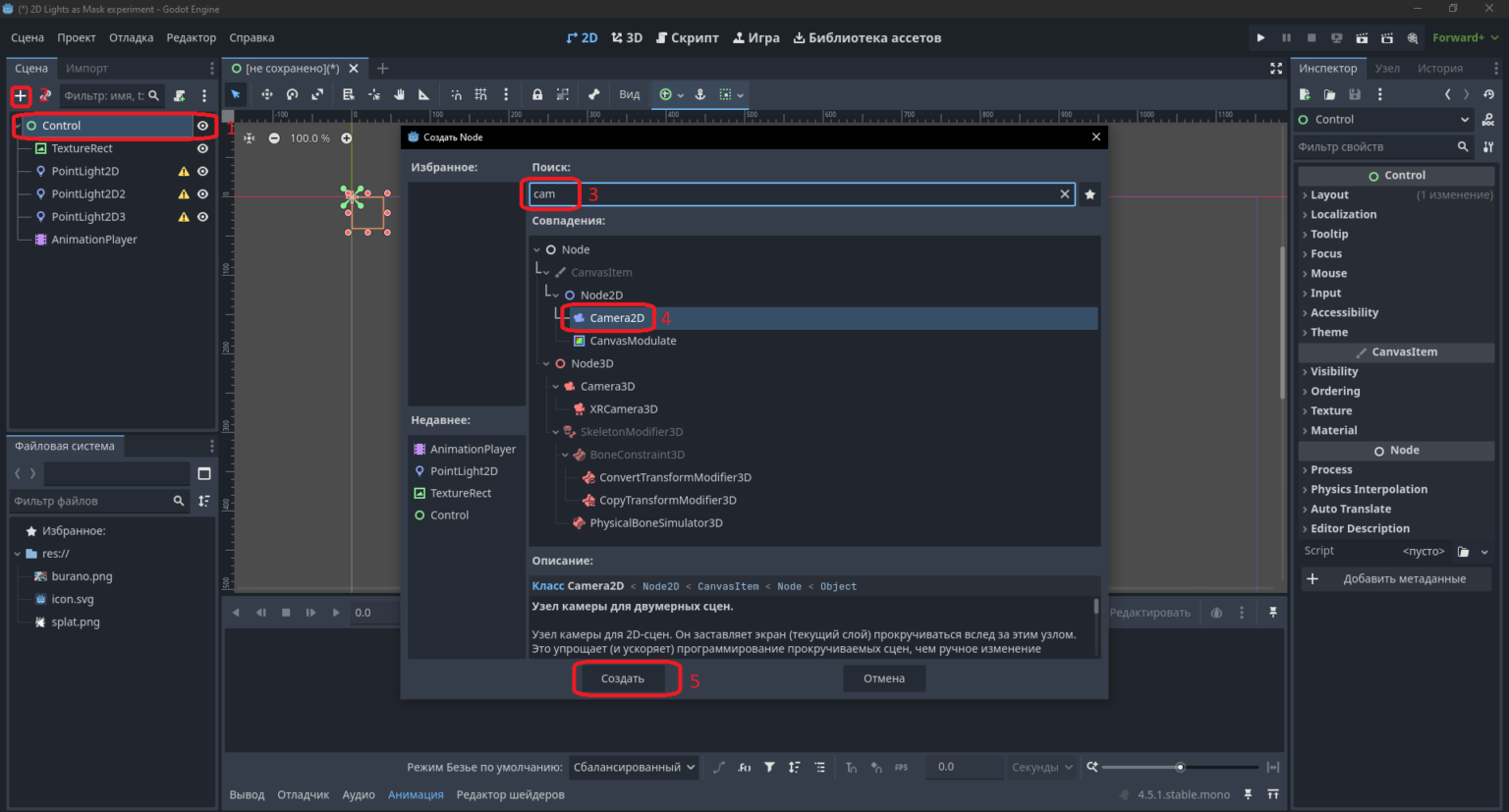Toggle visibility of the TextureRect node

[x=202, y=148]
